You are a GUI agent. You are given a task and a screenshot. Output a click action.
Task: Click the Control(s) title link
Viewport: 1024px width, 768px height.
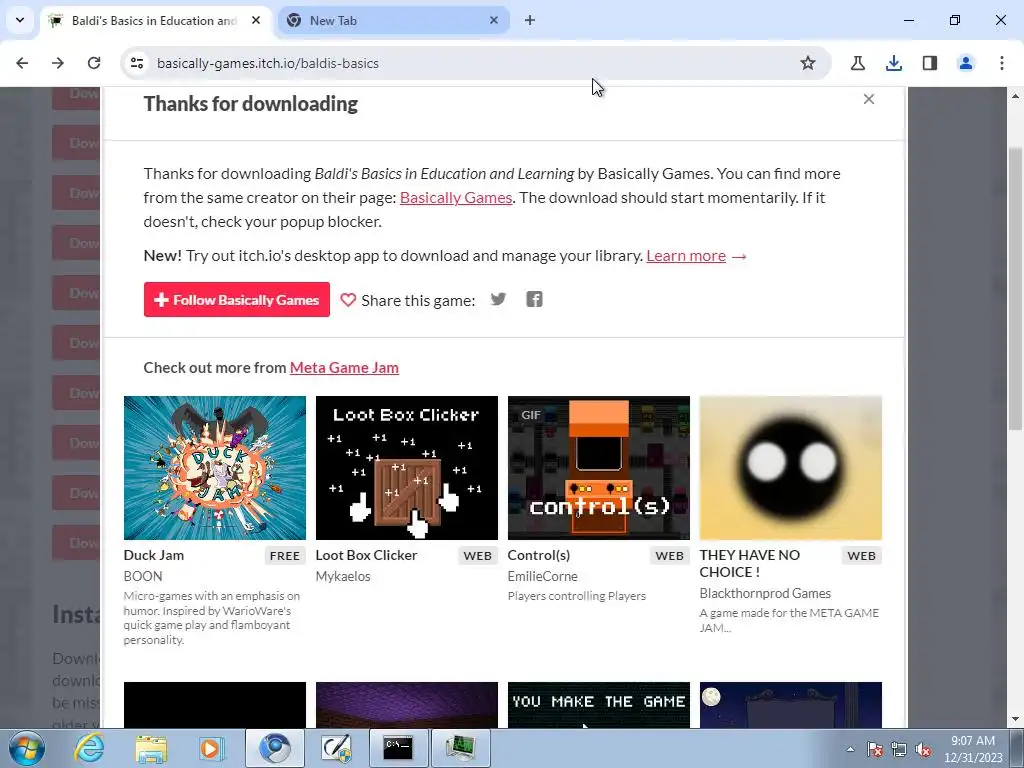(539, 555)
